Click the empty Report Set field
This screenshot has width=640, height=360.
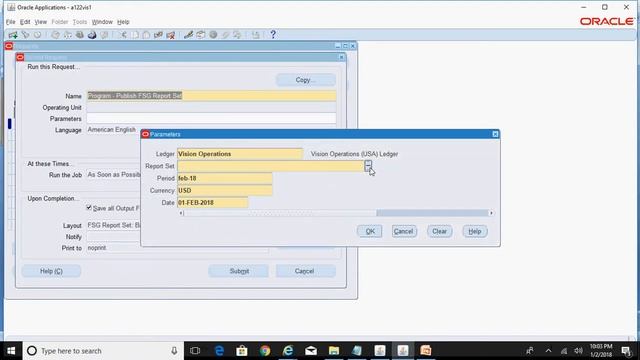tap(270, 166)
